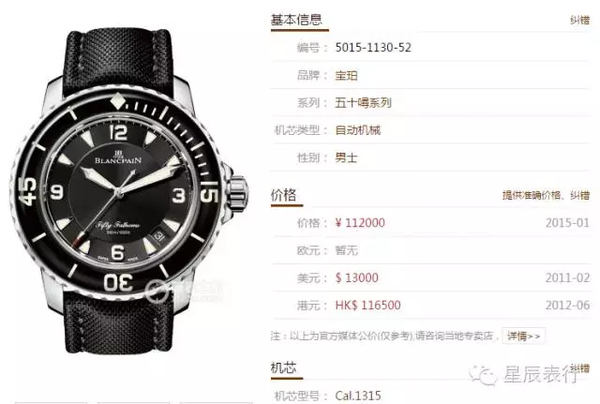Click the HK$ 116500 price value
Viewport: 600px width, 404px height.
click(368, 305)
